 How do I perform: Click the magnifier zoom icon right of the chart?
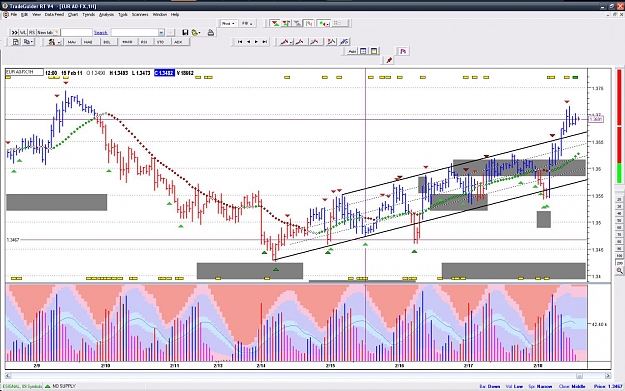(x=619, y=271)
